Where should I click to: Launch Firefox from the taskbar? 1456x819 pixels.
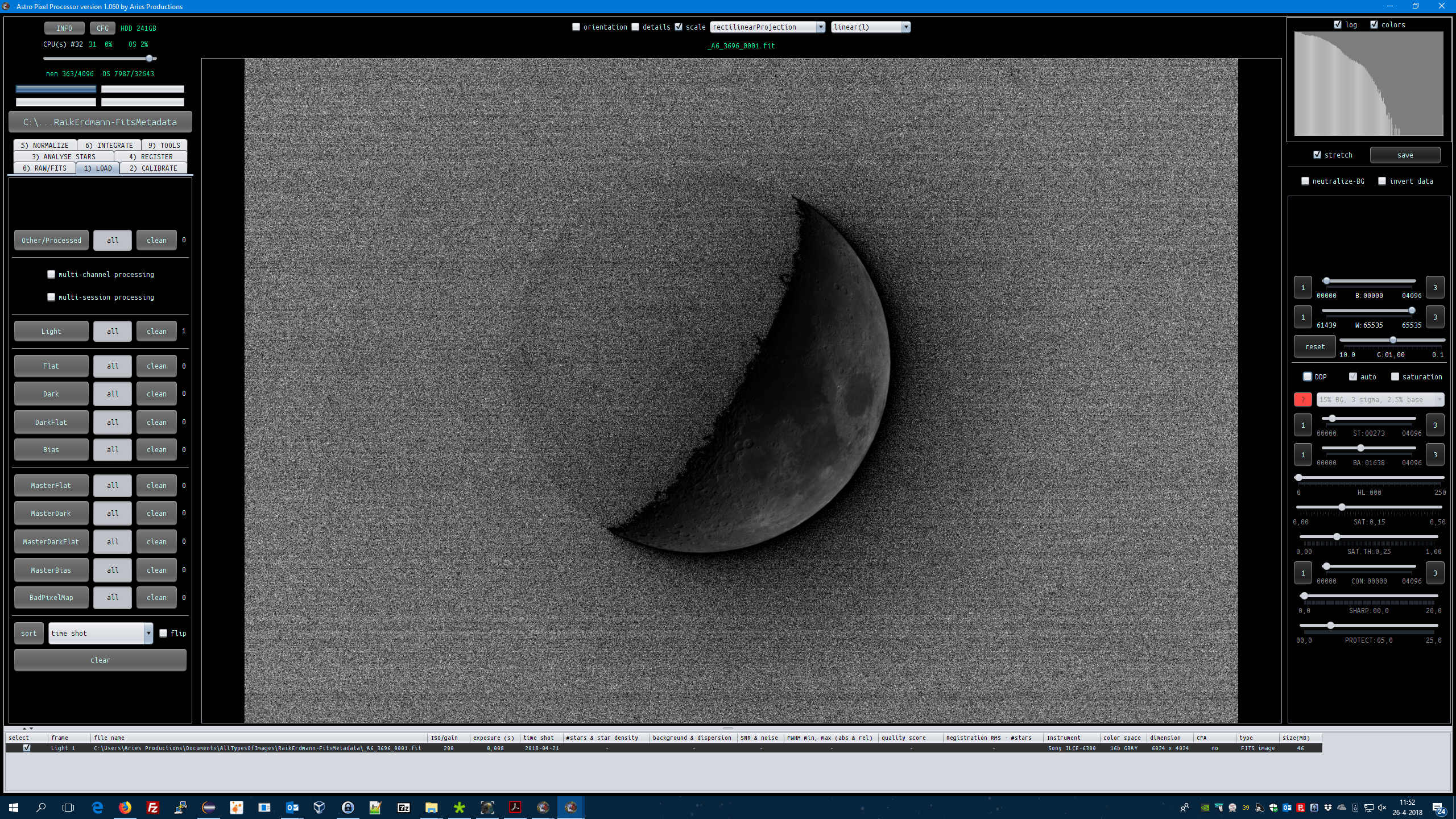[125, 807]
